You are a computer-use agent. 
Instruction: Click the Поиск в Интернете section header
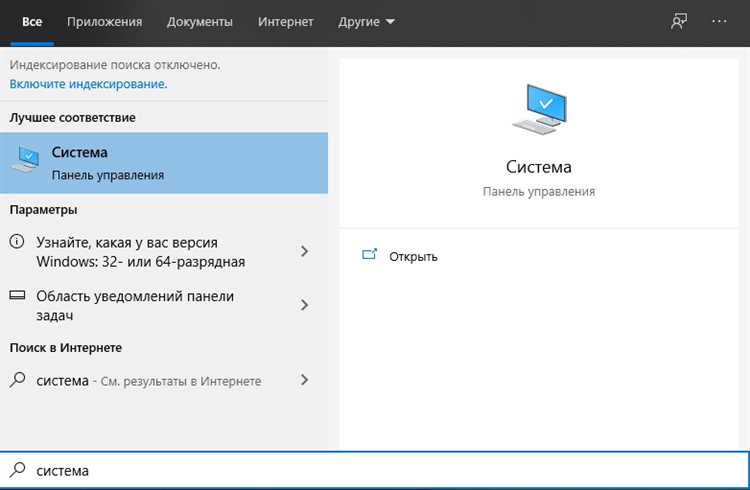point(66,348)
